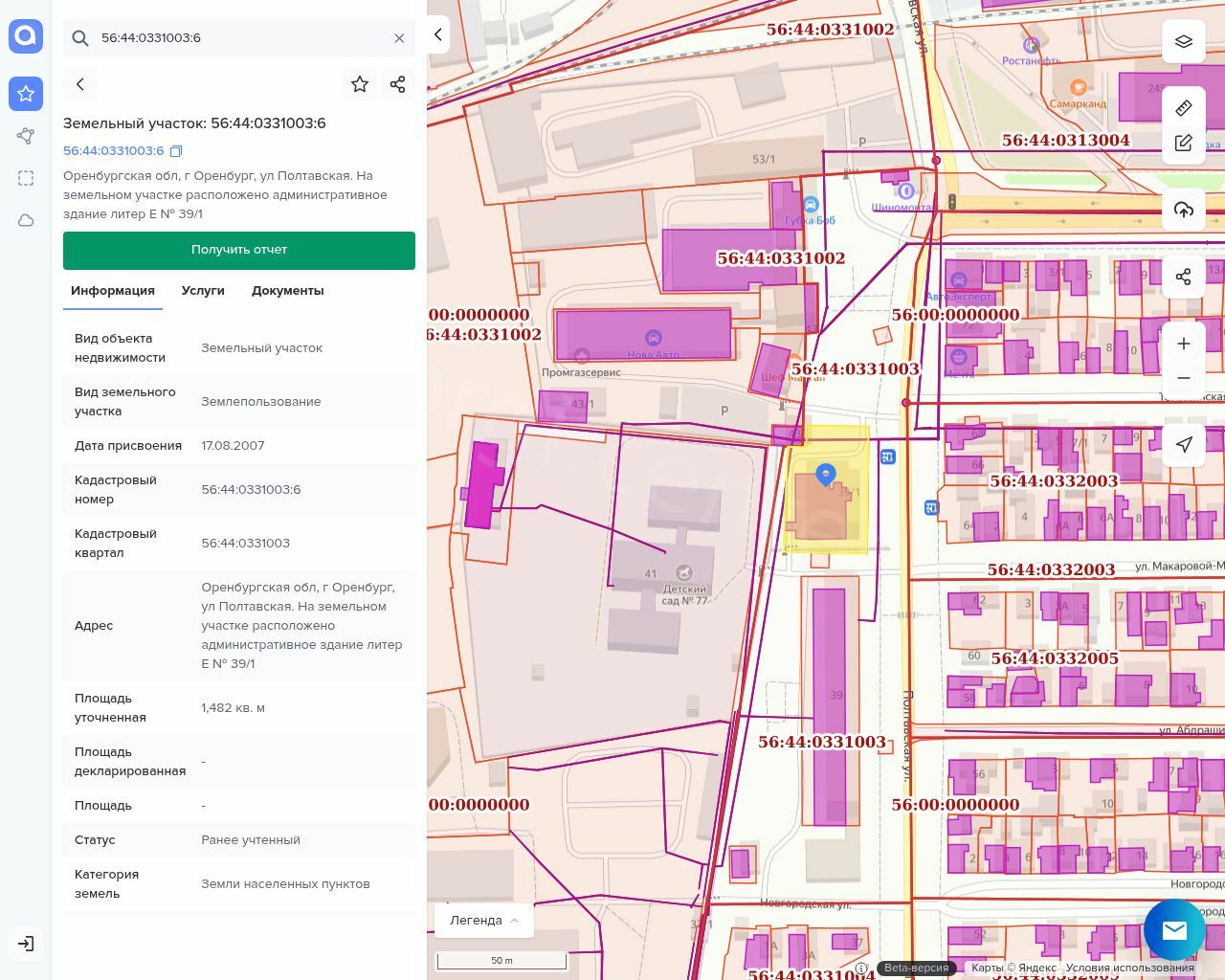Switch to the Услуги tab
1225x980 pixels.
[203, 291]
